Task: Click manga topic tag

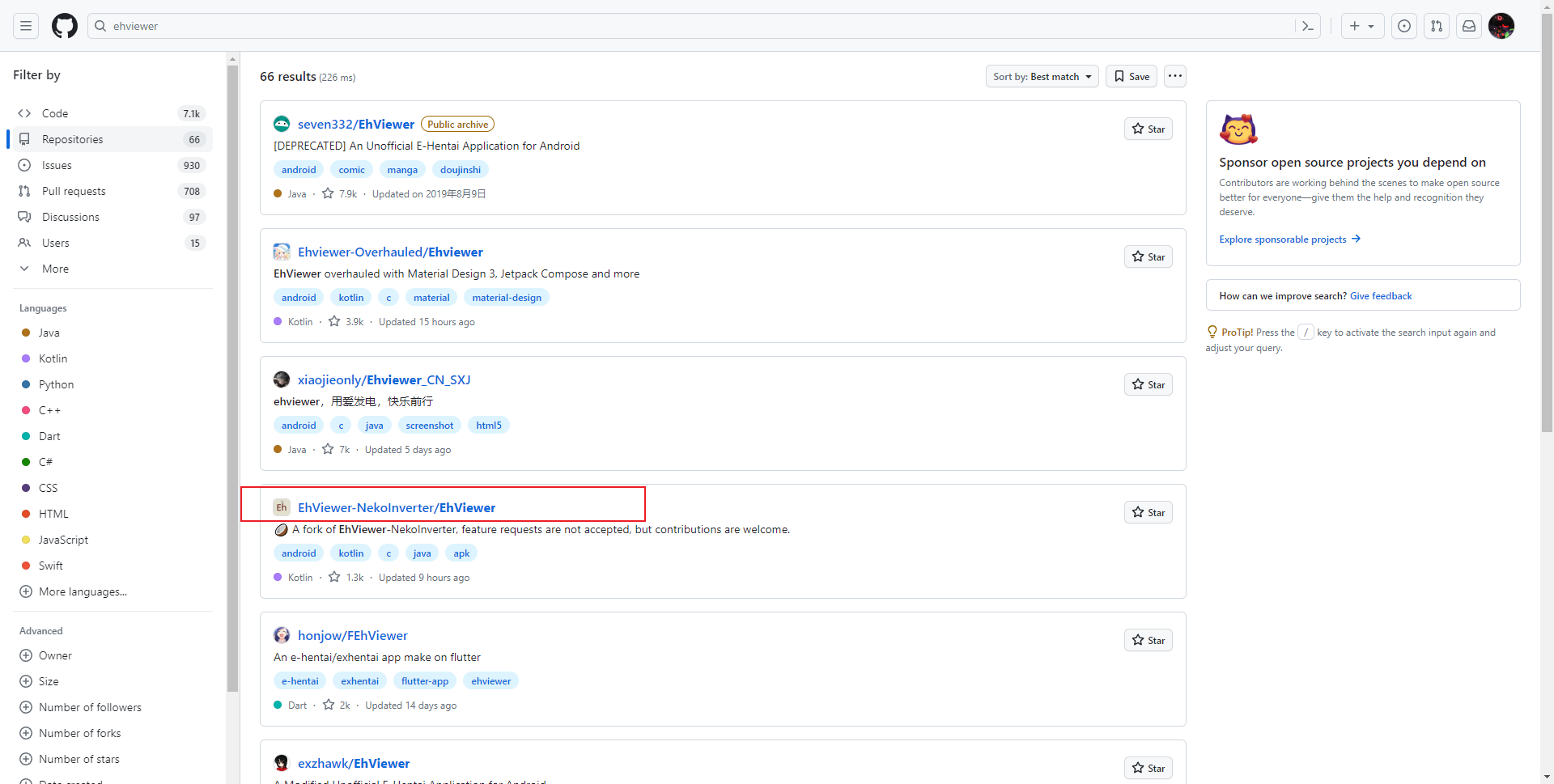Action: pos(402,170)
